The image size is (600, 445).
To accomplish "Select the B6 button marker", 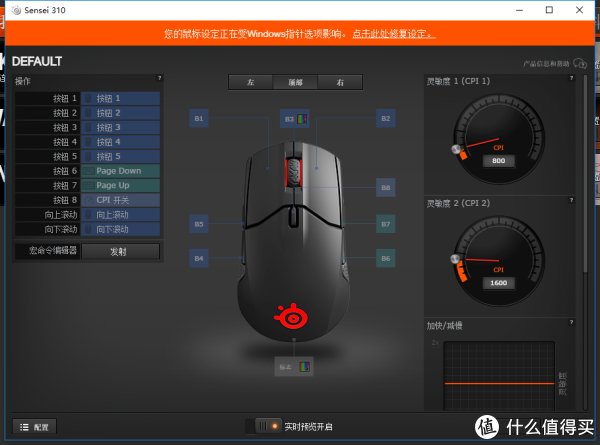I will click(386, 258).
